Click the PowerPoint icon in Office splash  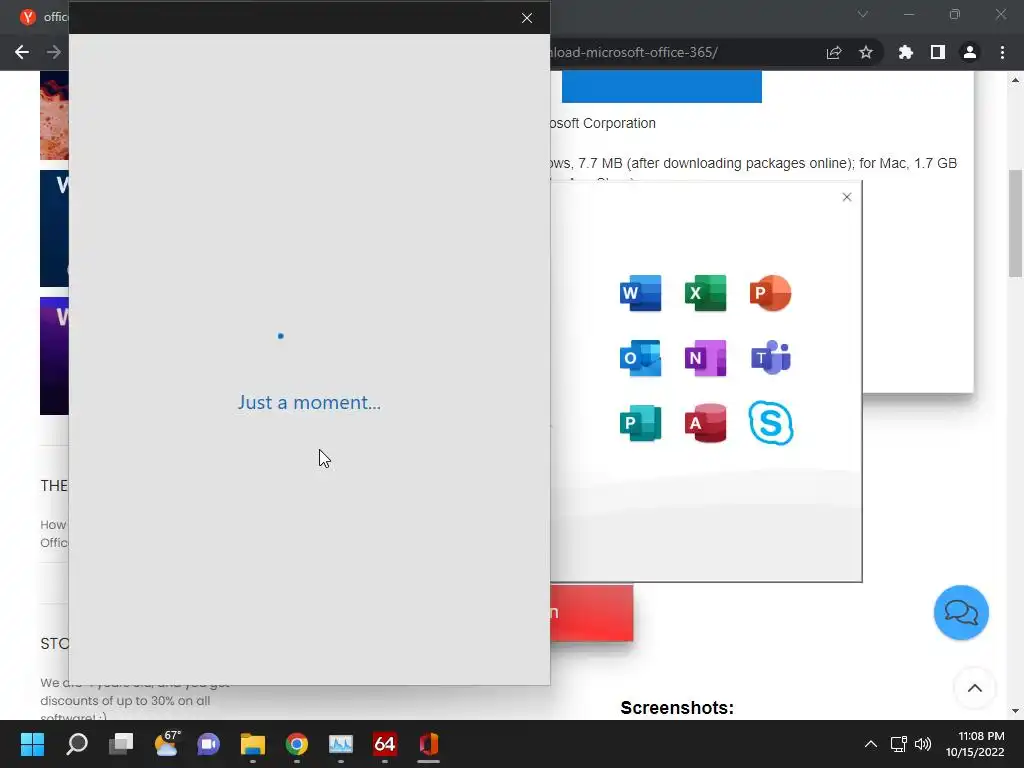click(771, 293)
